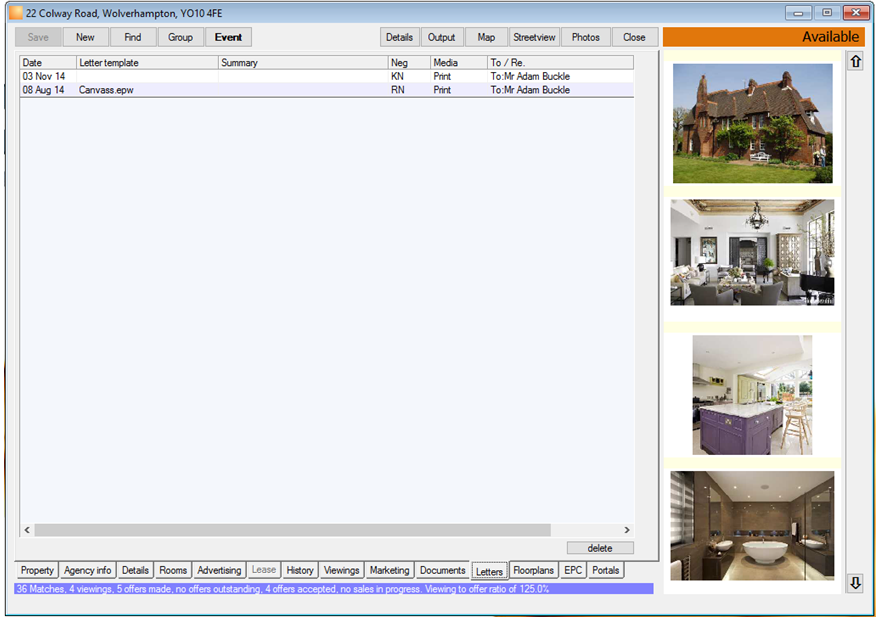Open the purple kitchen island photo thumbnail
Screen dimensions: 877x623
pyautogui.click(x=752, y=395)
